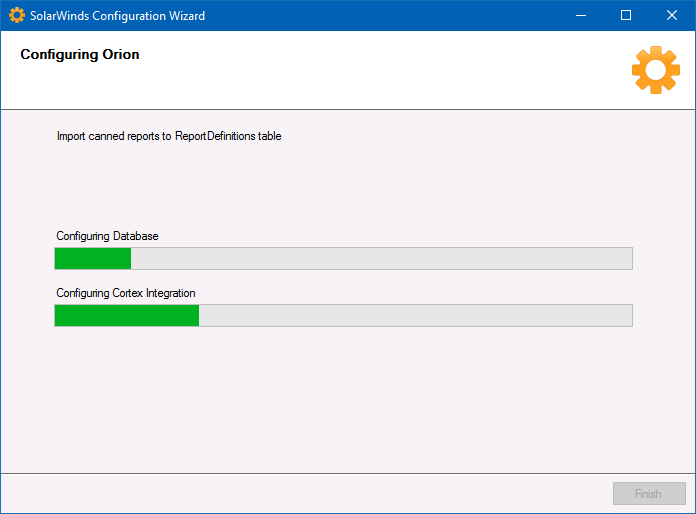This screenshot has width=696, height=514.
Task: Minimize the Configuration Wizard window
Action: pyautogui.click(x=581, y=16)
